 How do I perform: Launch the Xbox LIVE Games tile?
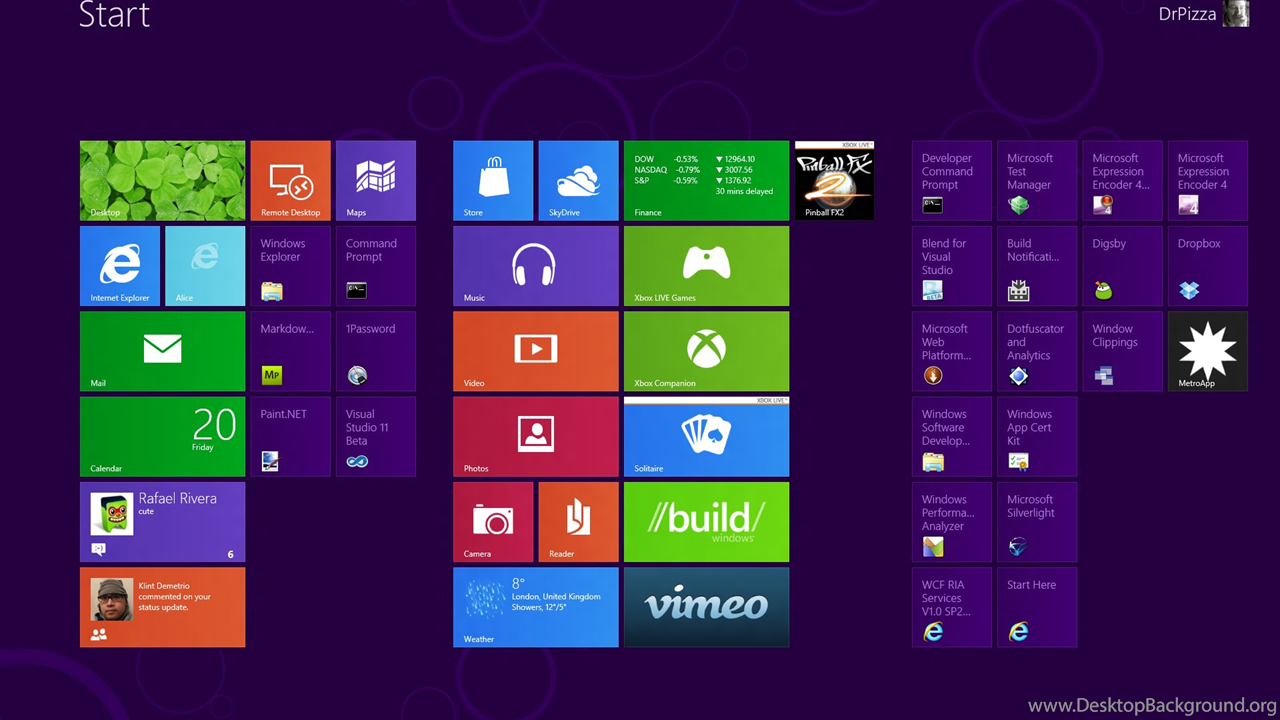pyautogui.click(x=706, y=266)
